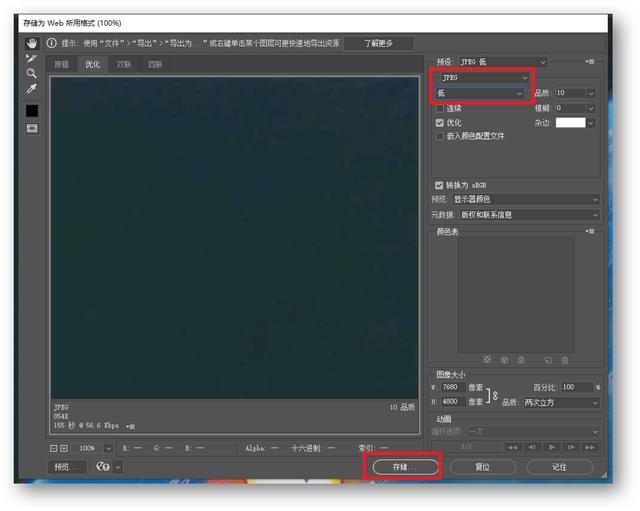Open the JPEG file format dropdown

pos(484,77)
